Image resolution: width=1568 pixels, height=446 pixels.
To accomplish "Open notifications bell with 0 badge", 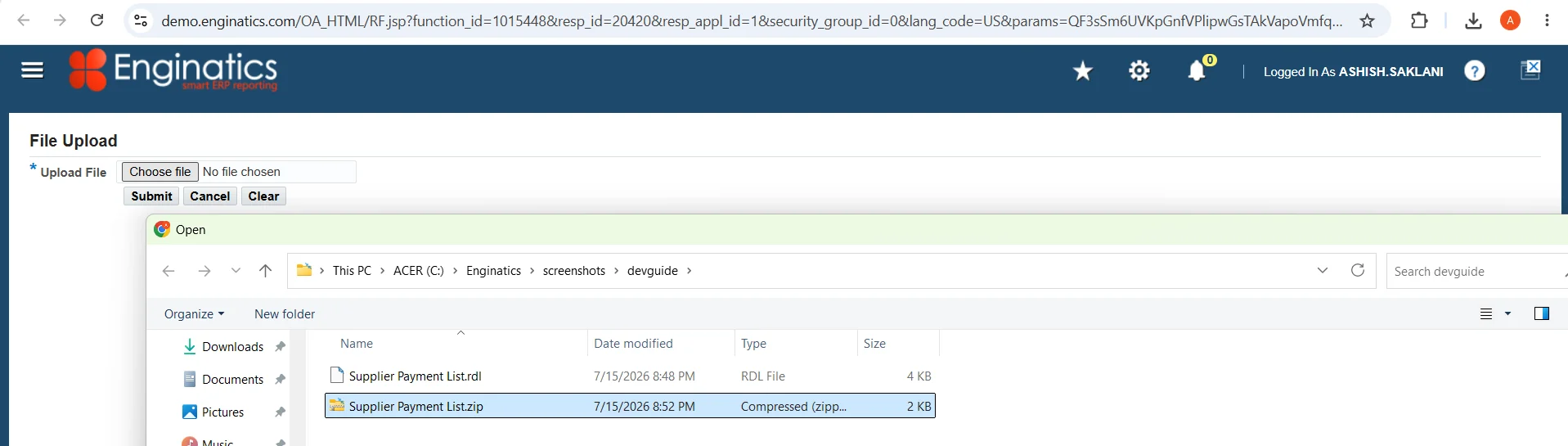I will (x=1197, y=70).
